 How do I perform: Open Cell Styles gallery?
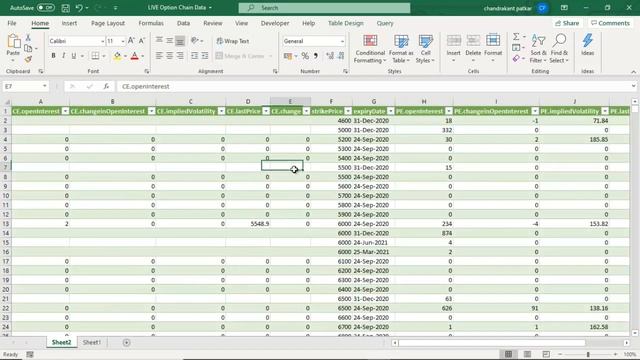(x=425, y=49)
